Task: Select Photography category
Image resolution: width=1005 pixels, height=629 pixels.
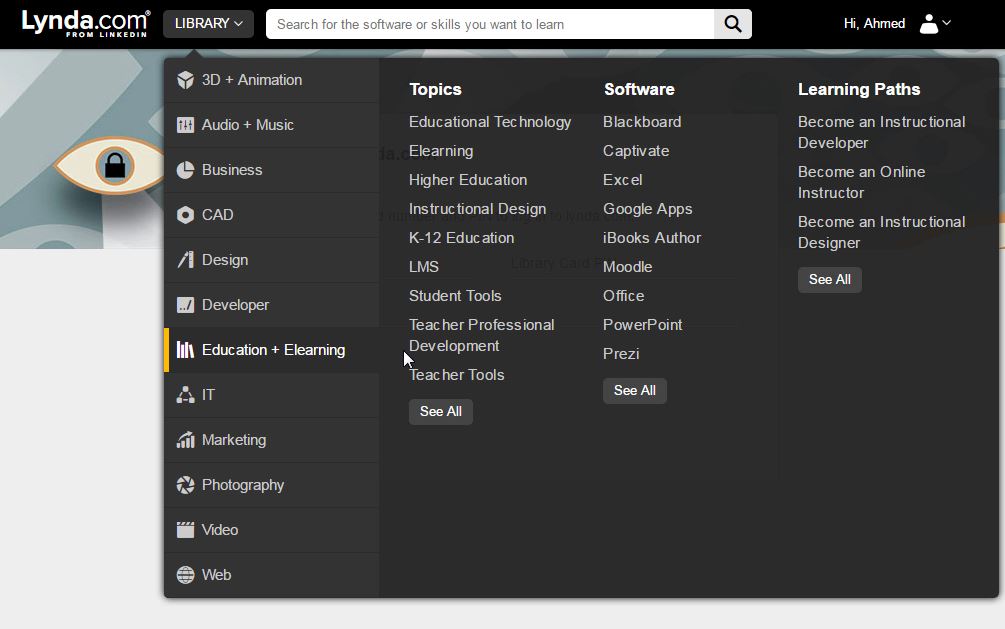Action: 272,485
